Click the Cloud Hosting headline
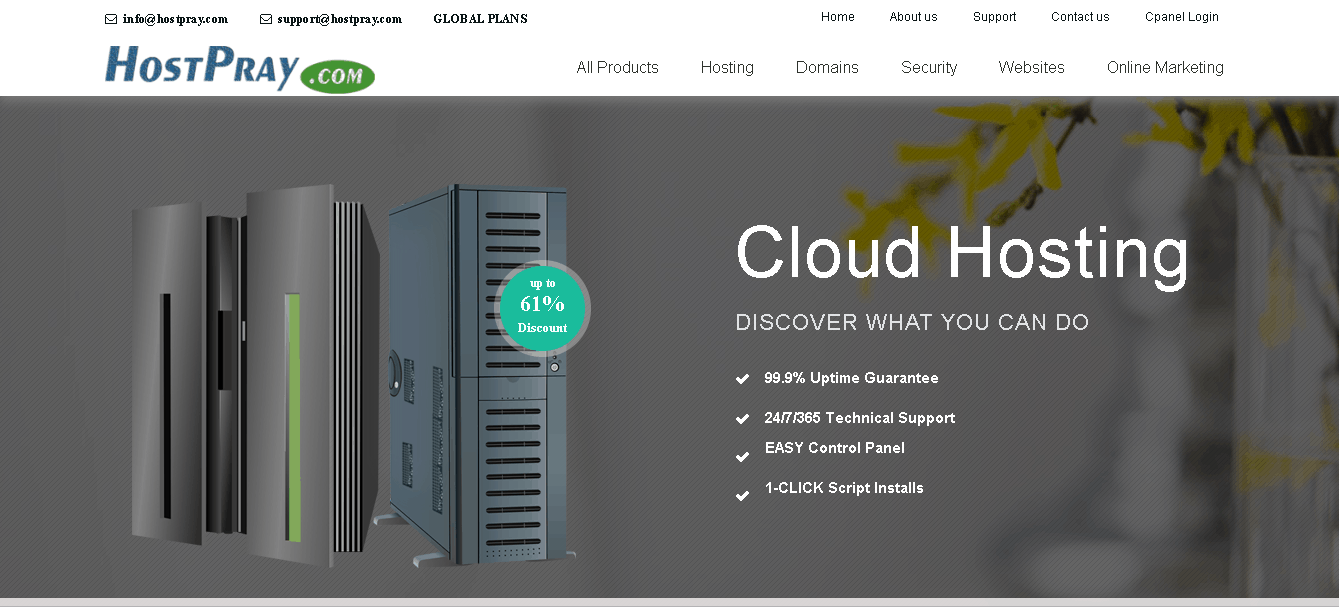The height and width of the screenshot is (608, 1339). pos(962,255)
